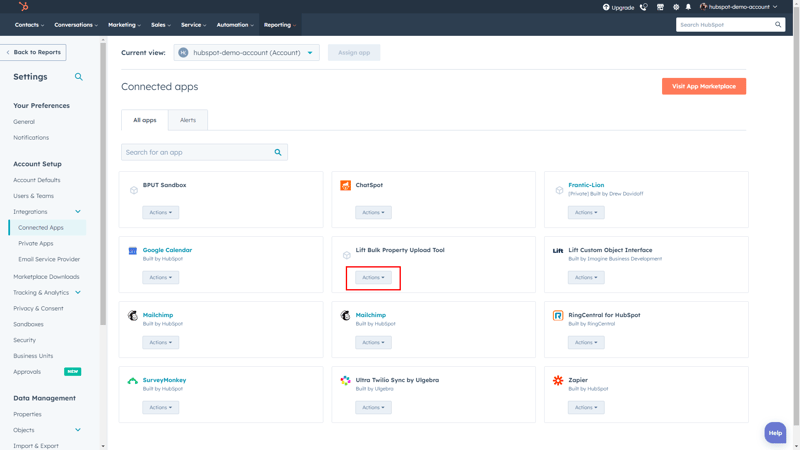Screen dimensions: 800x450
Task: Click Visit App Marketplace button
Action: click(704, 86)
